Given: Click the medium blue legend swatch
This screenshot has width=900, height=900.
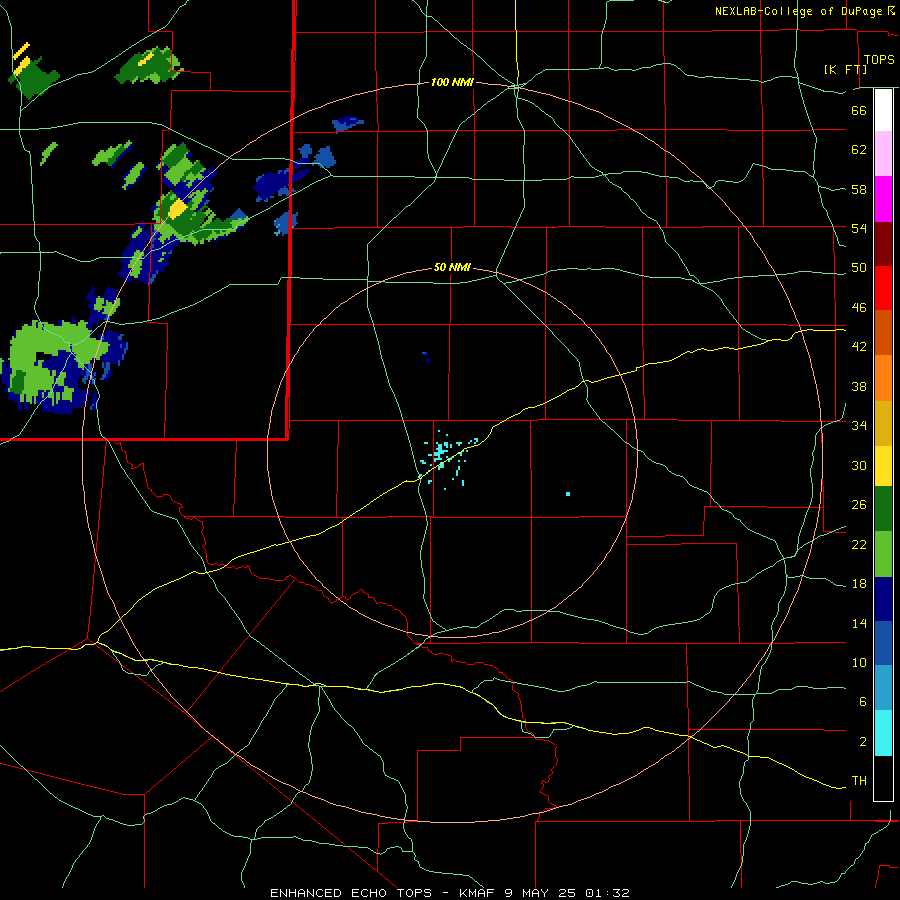Looking at the screenshot, I should coord(883,643).
